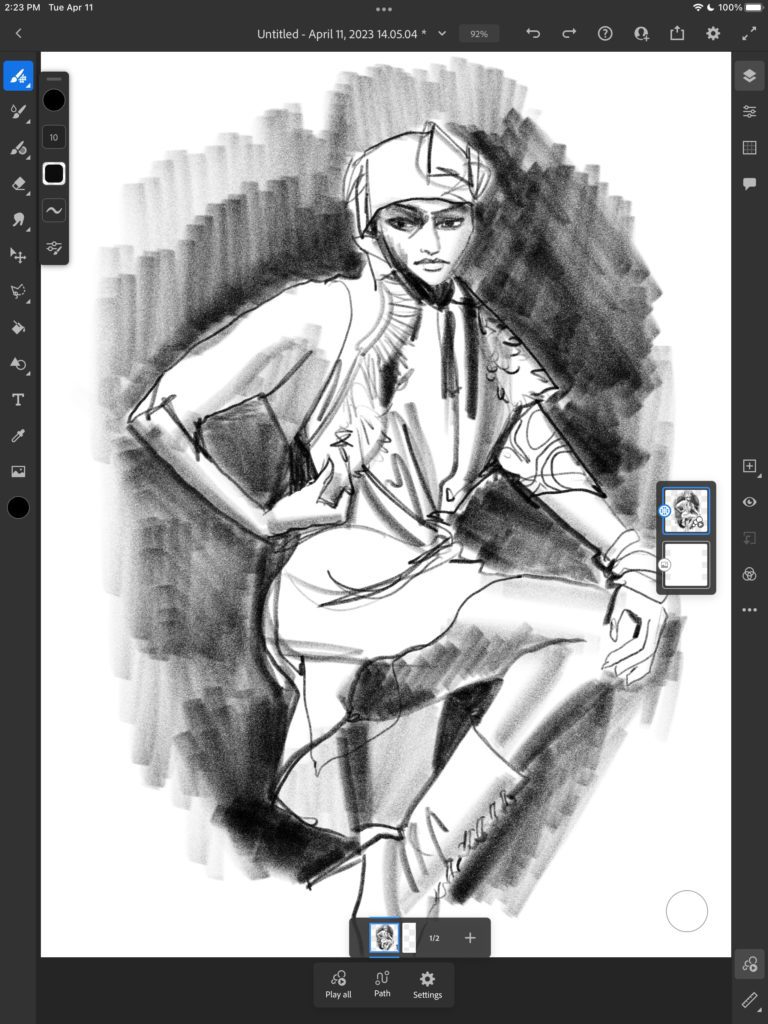Toggle the ruler drawing aid
This screenshot has width=768, height=1024.
[749, 1000]
